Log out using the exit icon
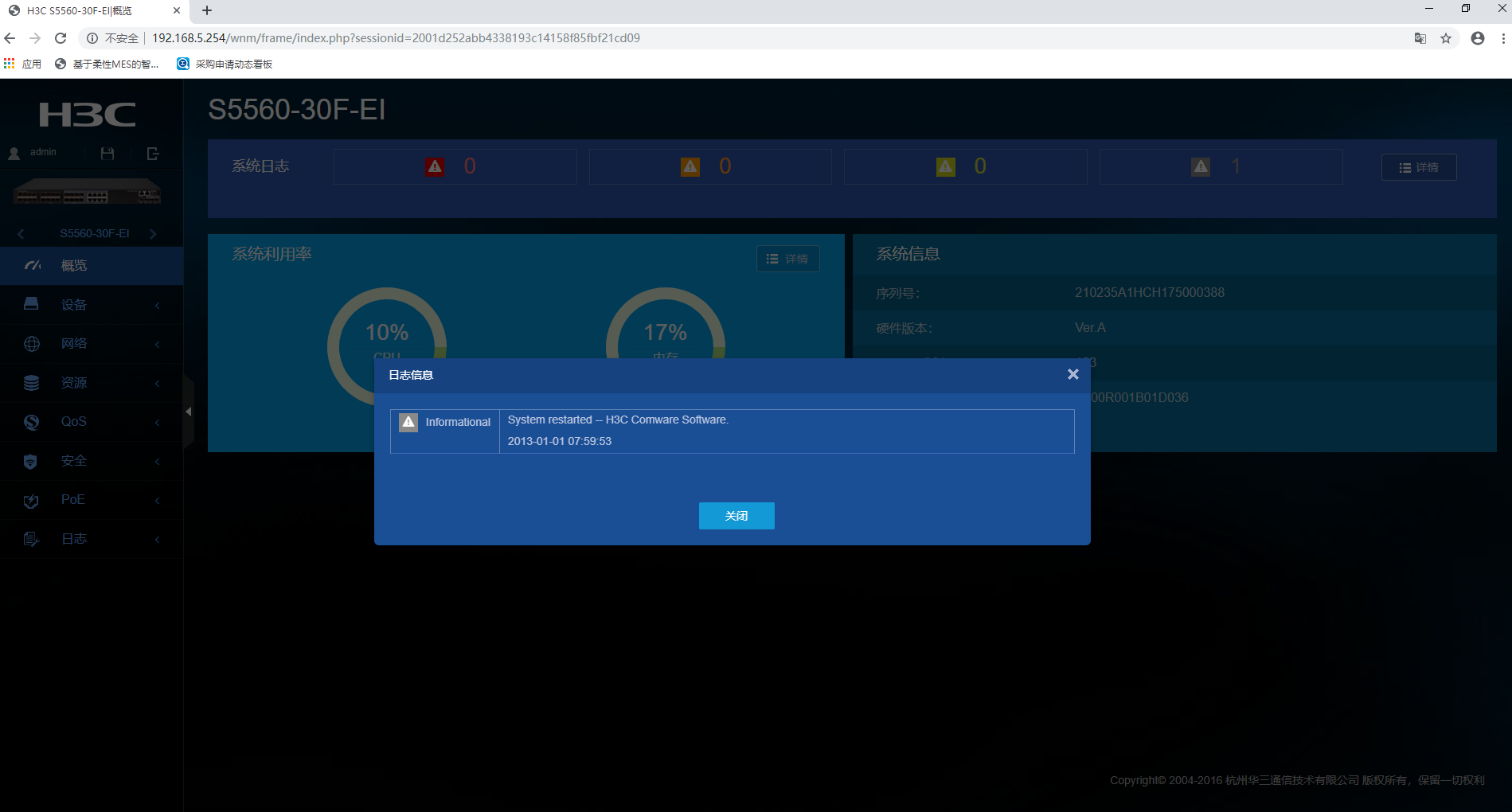 click(153, 154)
